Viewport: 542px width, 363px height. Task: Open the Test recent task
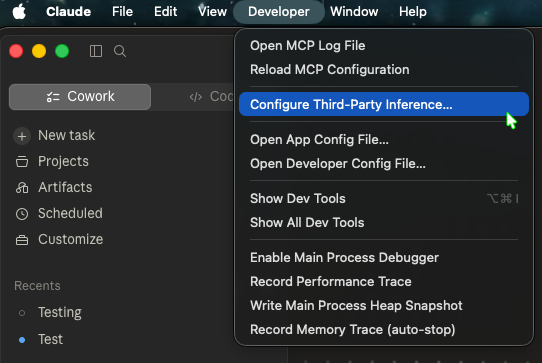(x=50, y=339)
